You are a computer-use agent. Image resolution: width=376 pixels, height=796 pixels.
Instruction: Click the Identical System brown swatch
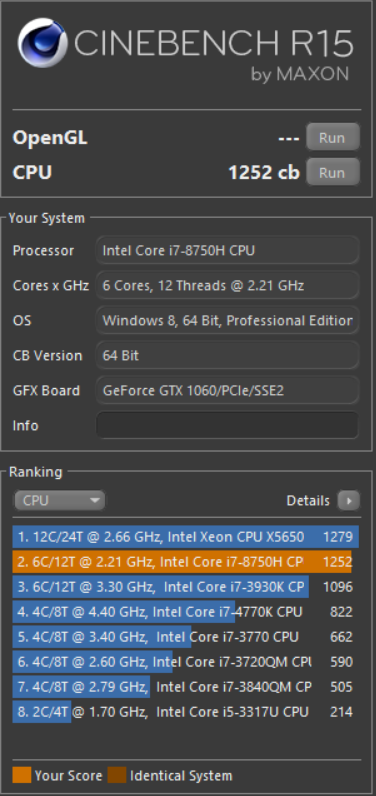pyautogui.click(x=117, y=776)
